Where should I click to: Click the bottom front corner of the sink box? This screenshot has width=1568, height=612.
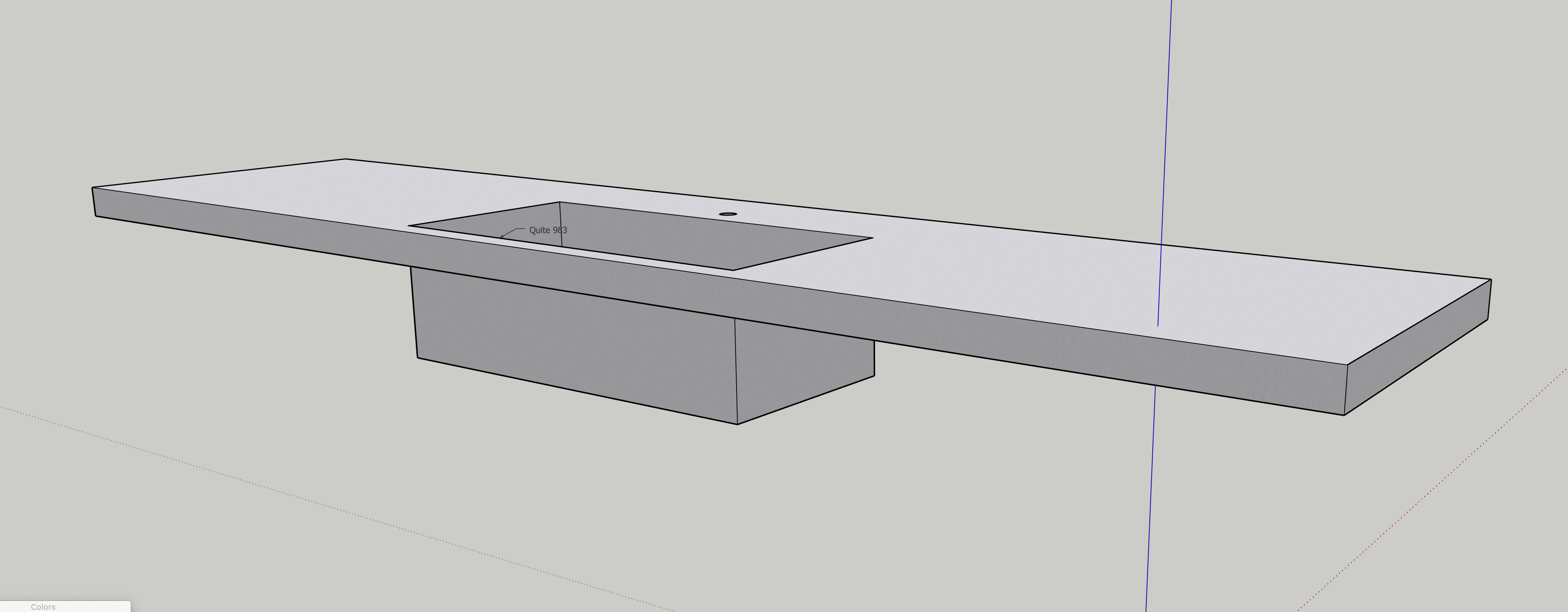(x=737, y=424)
